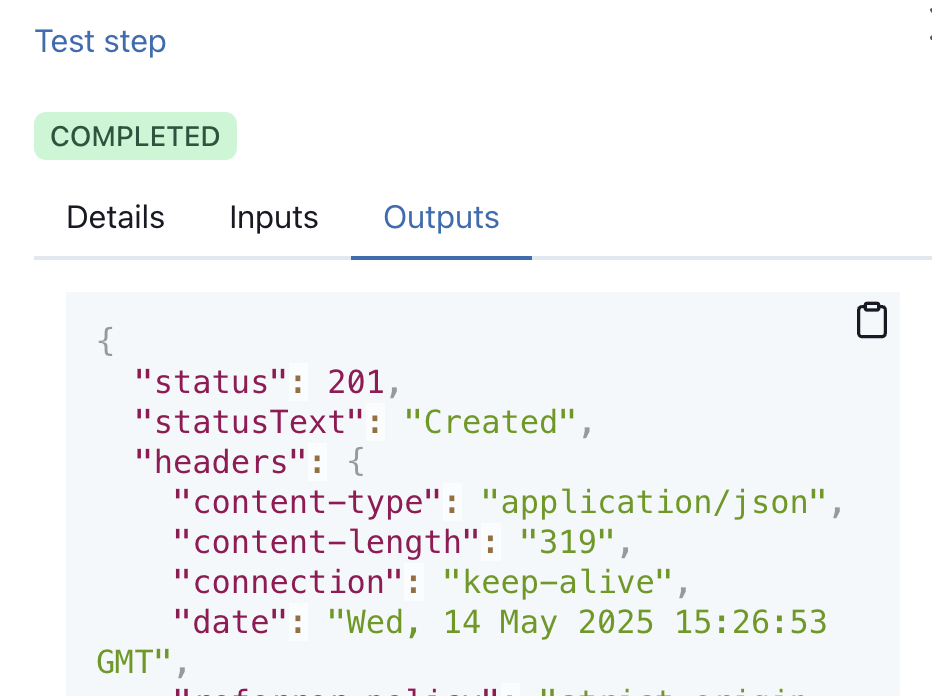Screen dimensions: 932x696
Task: Click the "date" key
Action: tap(231, 622)
